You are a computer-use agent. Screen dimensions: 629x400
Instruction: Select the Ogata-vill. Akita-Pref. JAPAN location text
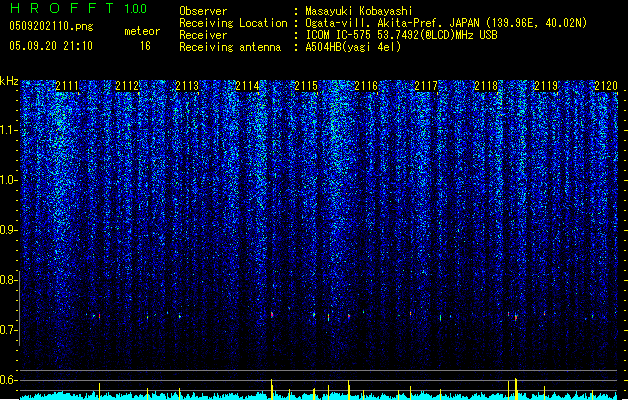(446, 23)
